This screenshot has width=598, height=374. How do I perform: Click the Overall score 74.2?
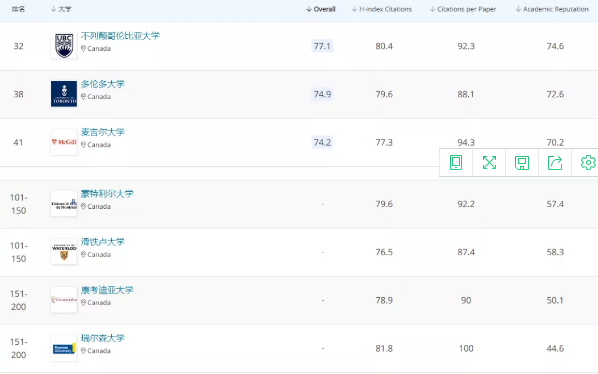coord(322,142)
